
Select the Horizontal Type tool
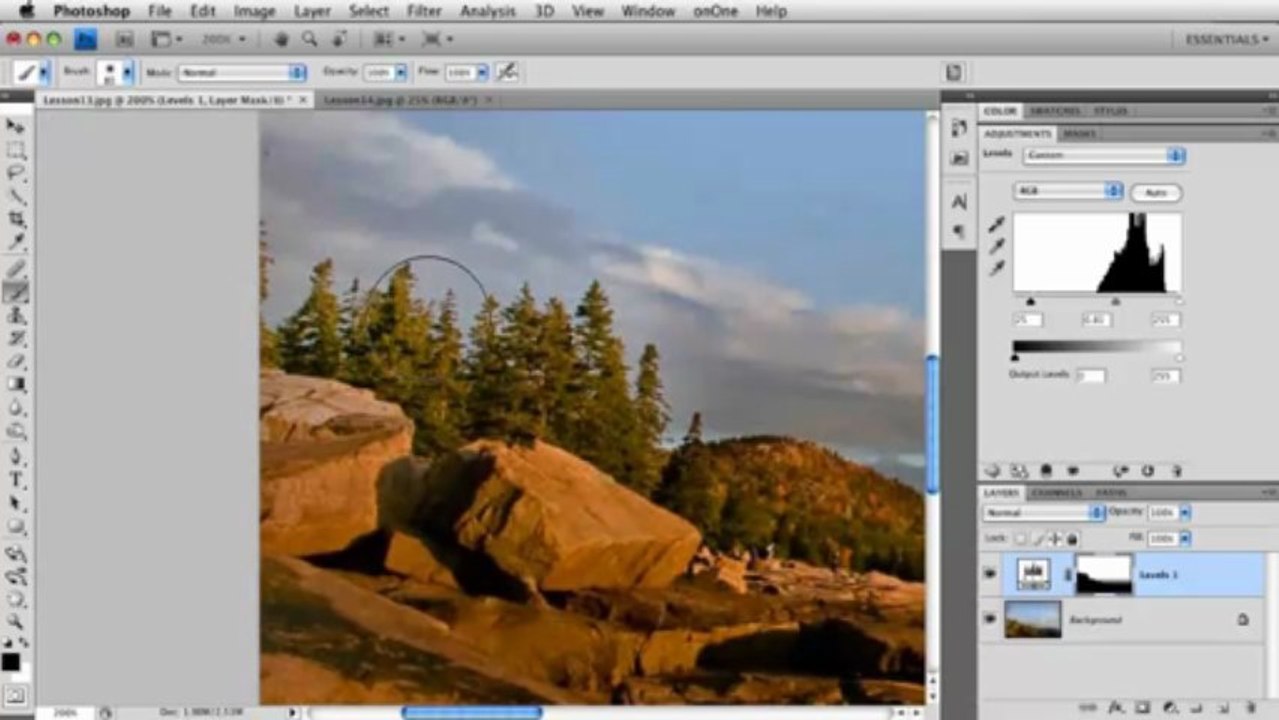click(15, 481)
